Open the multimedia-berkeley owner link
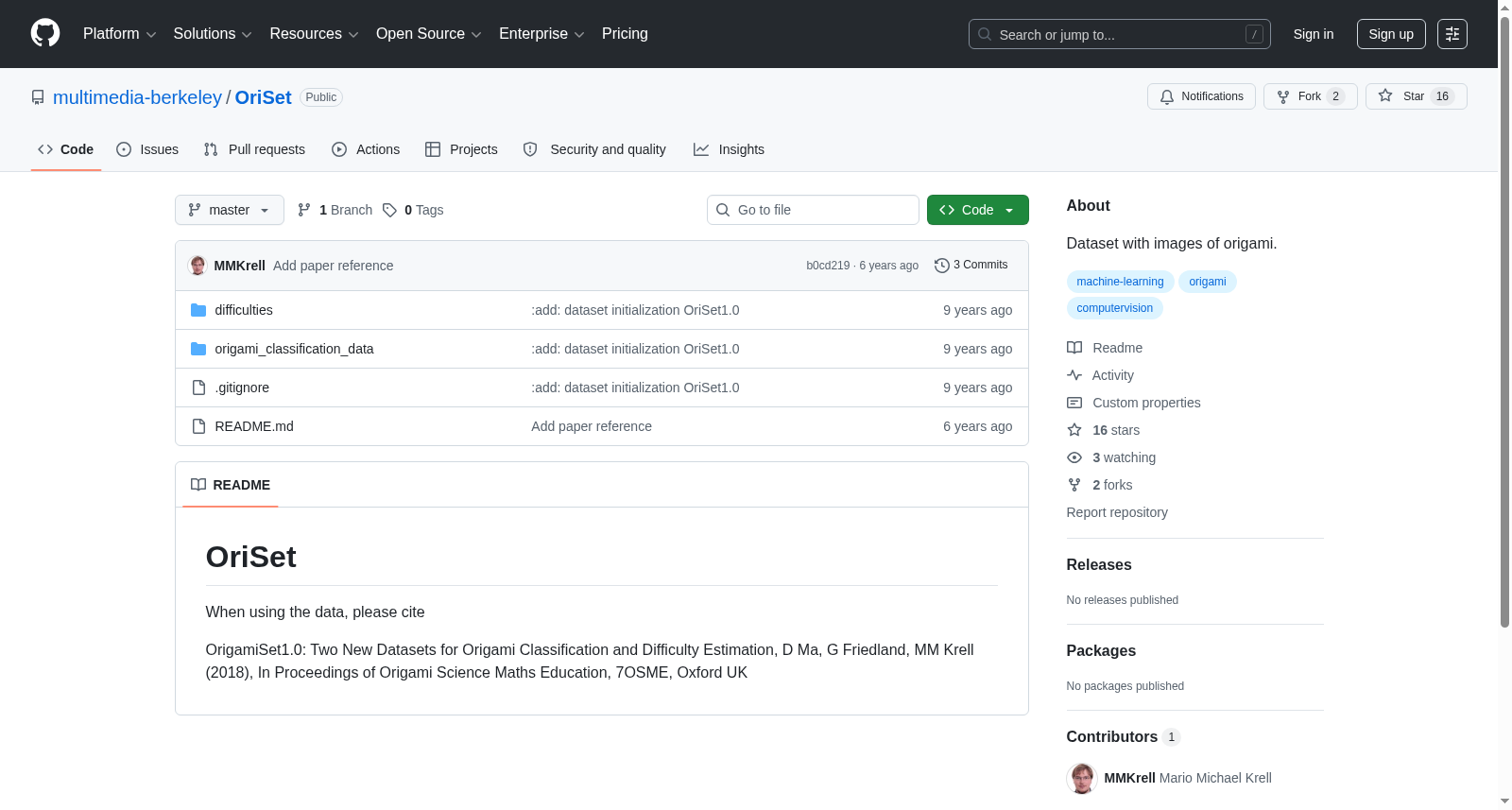This screenshot has height=810, width=1512. [137, 97]
